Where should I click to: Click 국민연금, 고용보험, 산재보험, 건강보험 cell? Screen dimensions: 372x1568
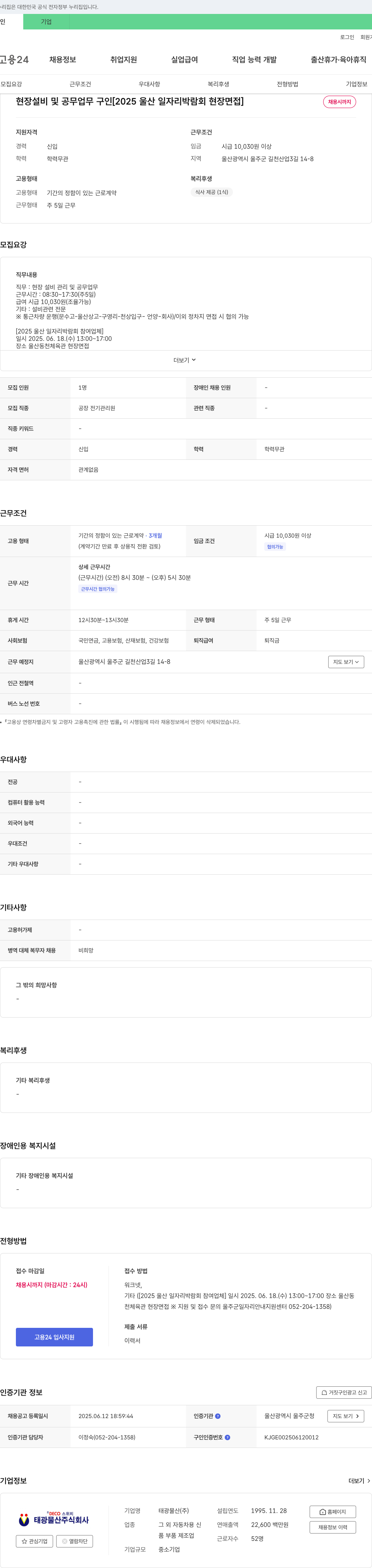point(124,641)
